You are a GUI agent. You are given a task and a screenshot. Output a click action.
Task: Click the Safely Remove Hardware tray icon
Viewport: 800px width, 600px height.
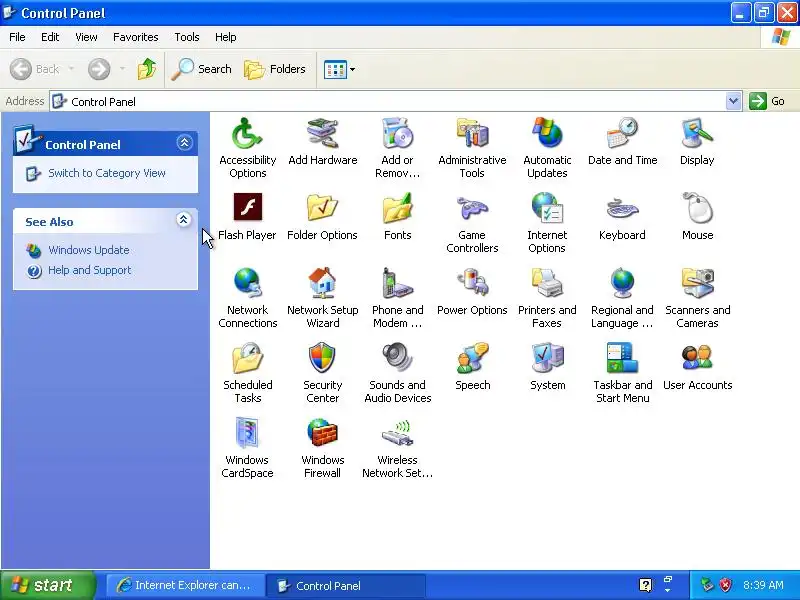707,585
